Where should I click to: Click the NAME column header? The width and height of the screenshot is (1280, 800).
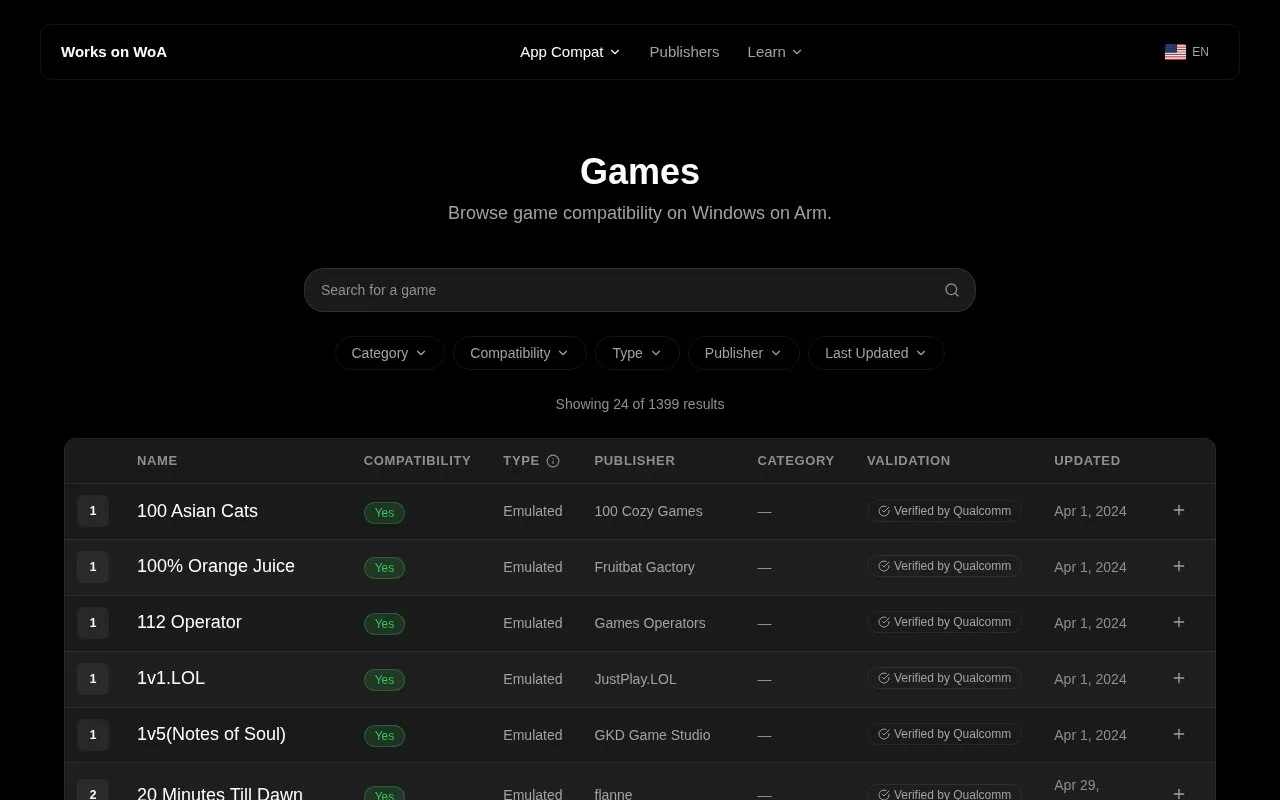(x=157, y=461)
